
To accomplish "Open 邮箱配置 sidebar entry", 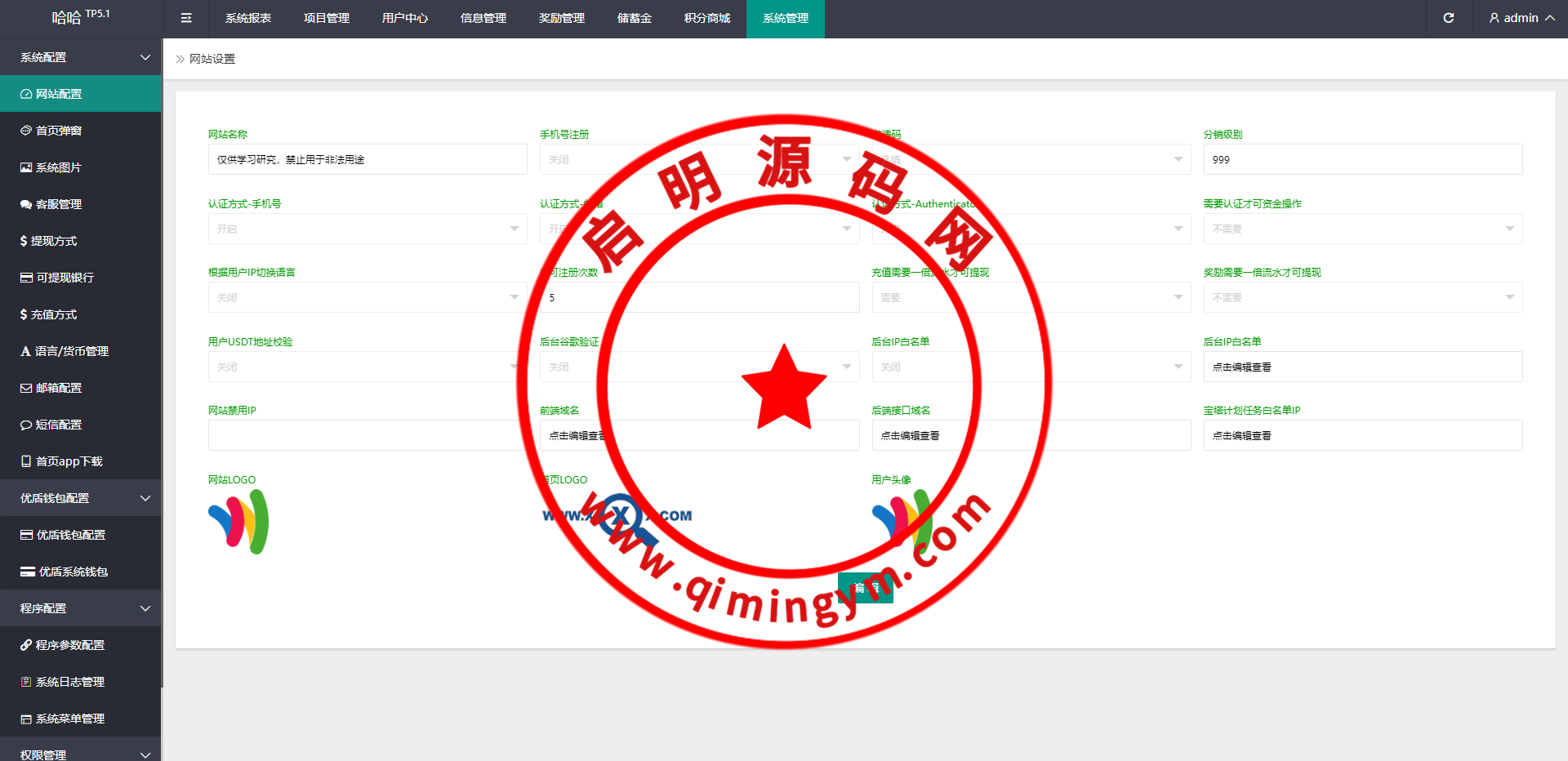I will (x=59, y=388).
